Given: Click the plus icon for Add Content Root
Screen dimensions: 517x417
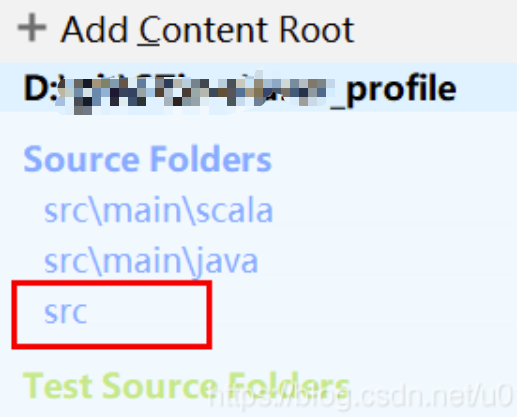Looking at the screenshot, I should pyautogui.click(x=32, y=27).
